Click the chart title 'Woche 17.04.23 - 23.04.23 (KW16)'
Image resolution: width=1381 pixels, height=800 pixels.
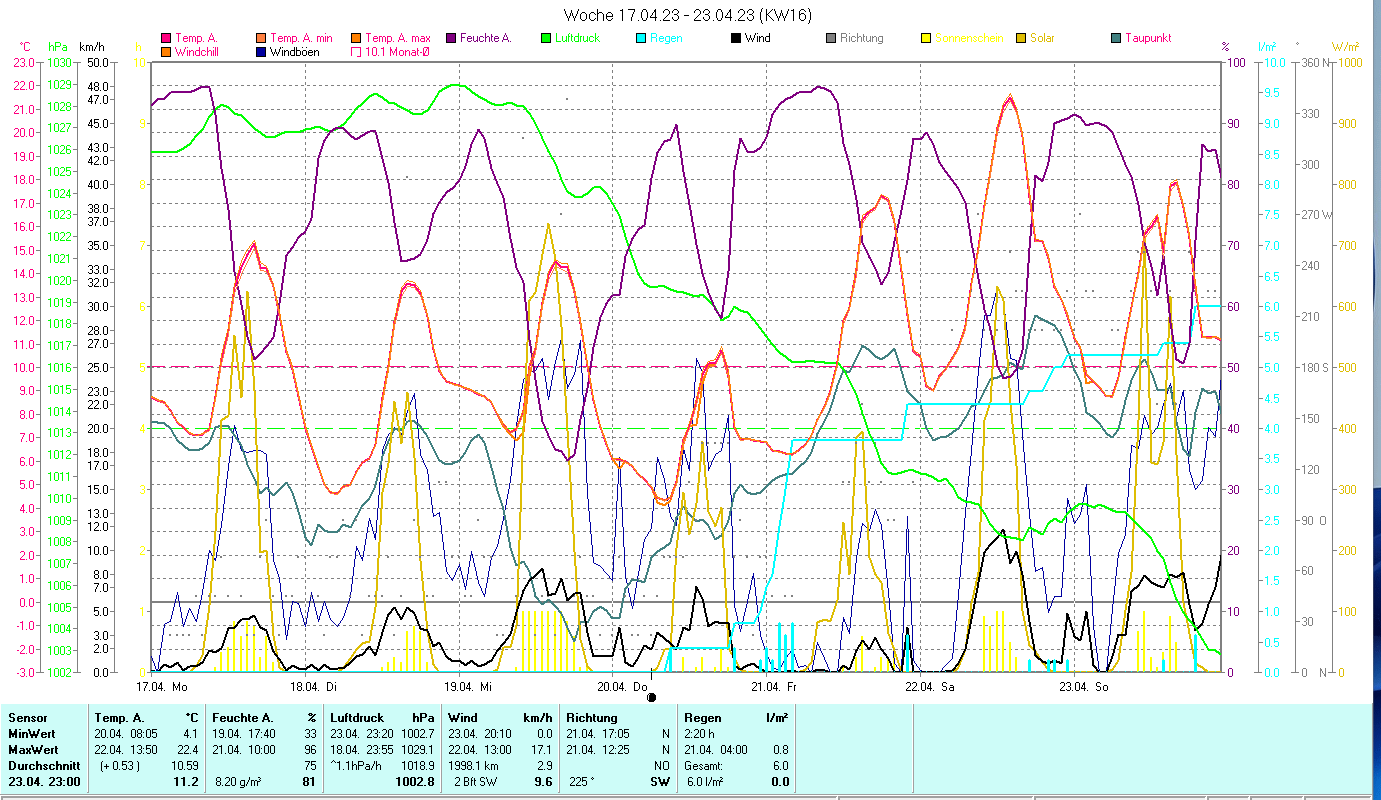[x=687, y=15]
